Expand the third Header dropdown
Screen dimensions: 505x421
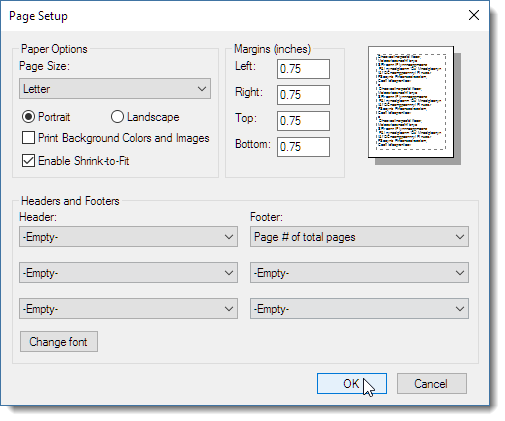(128, 309)
